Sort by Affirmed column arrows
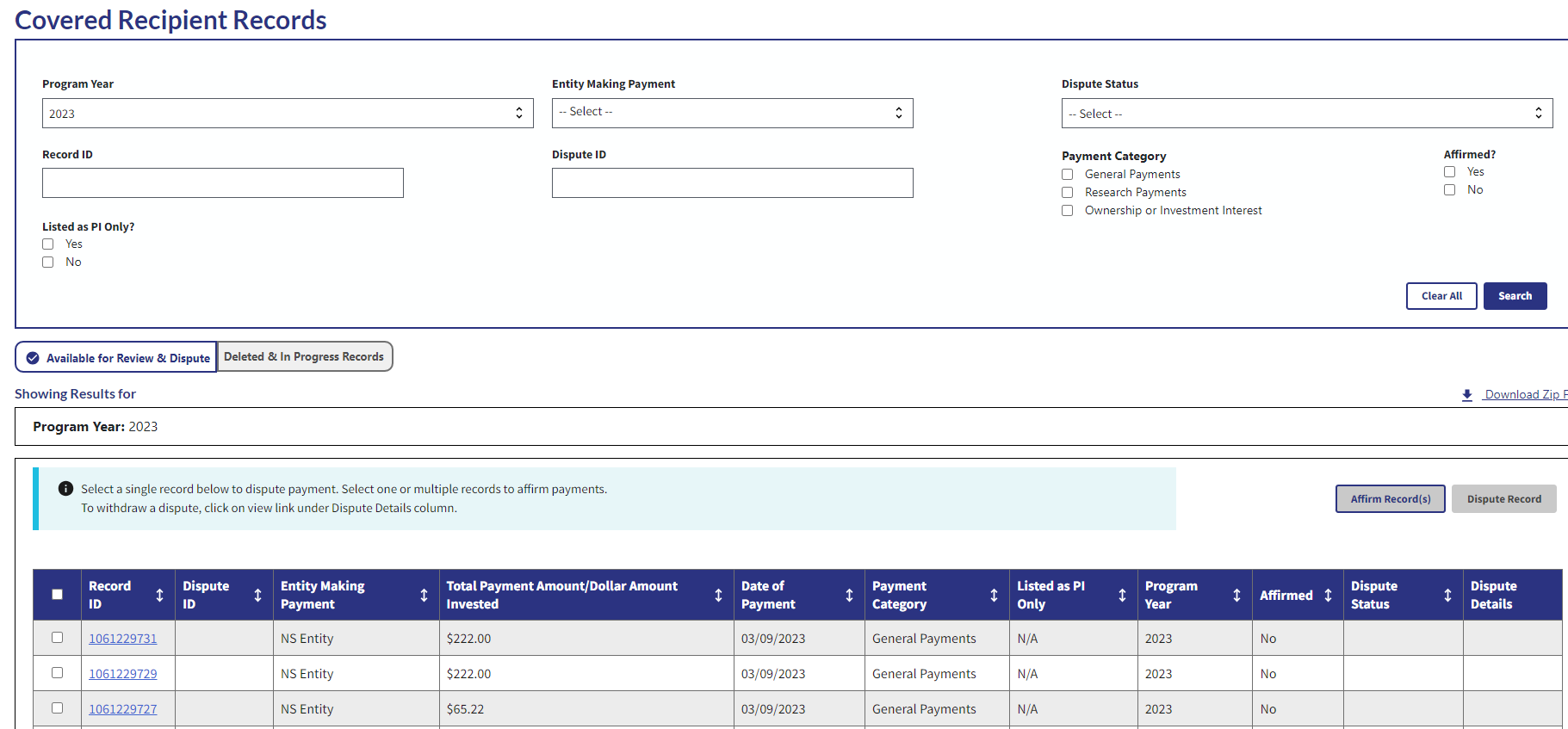Viewport: 1568px width, 729px height. pos(1328,595)
